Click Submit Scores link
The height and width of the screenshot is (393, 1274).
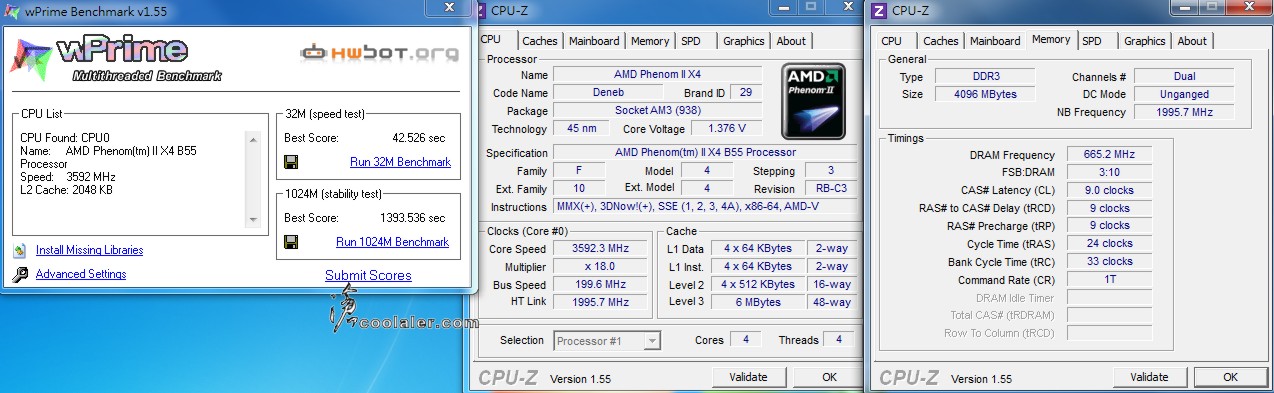368,275
